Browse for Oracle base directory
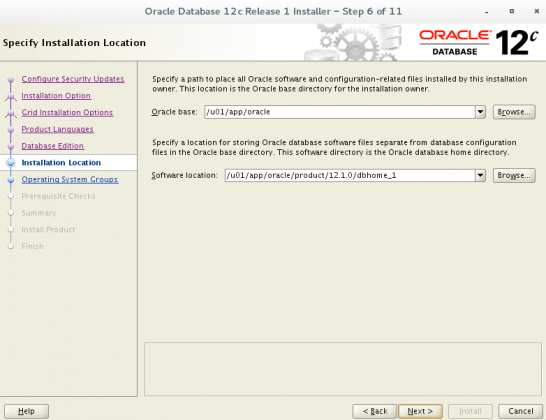The image size is (546, 420). pyautogui.click(x=514, y=112)
